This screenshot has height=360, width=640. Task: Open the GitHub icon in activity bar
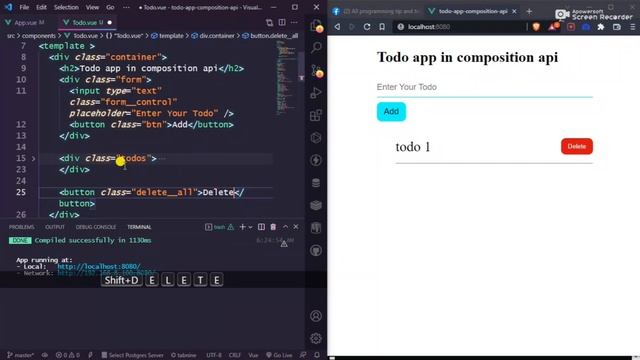(316, 250)
